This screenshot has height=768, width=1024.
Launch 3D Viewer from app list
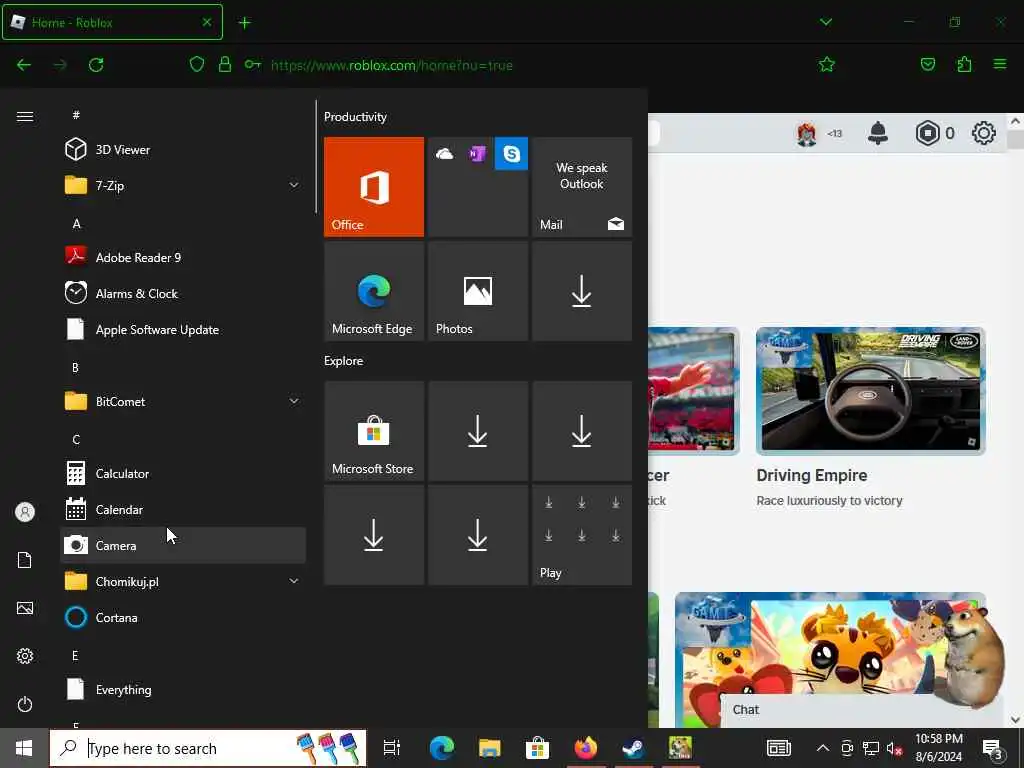183,150
